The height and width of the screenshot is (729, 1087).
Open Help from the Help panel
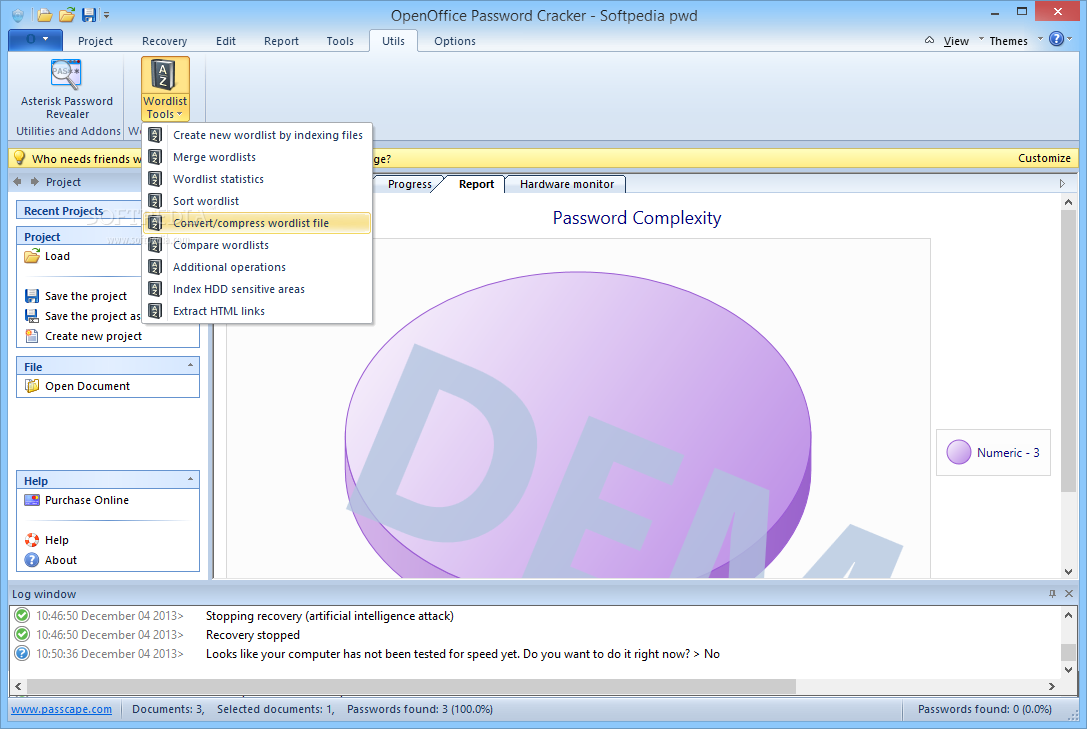(x=46, y=540)
